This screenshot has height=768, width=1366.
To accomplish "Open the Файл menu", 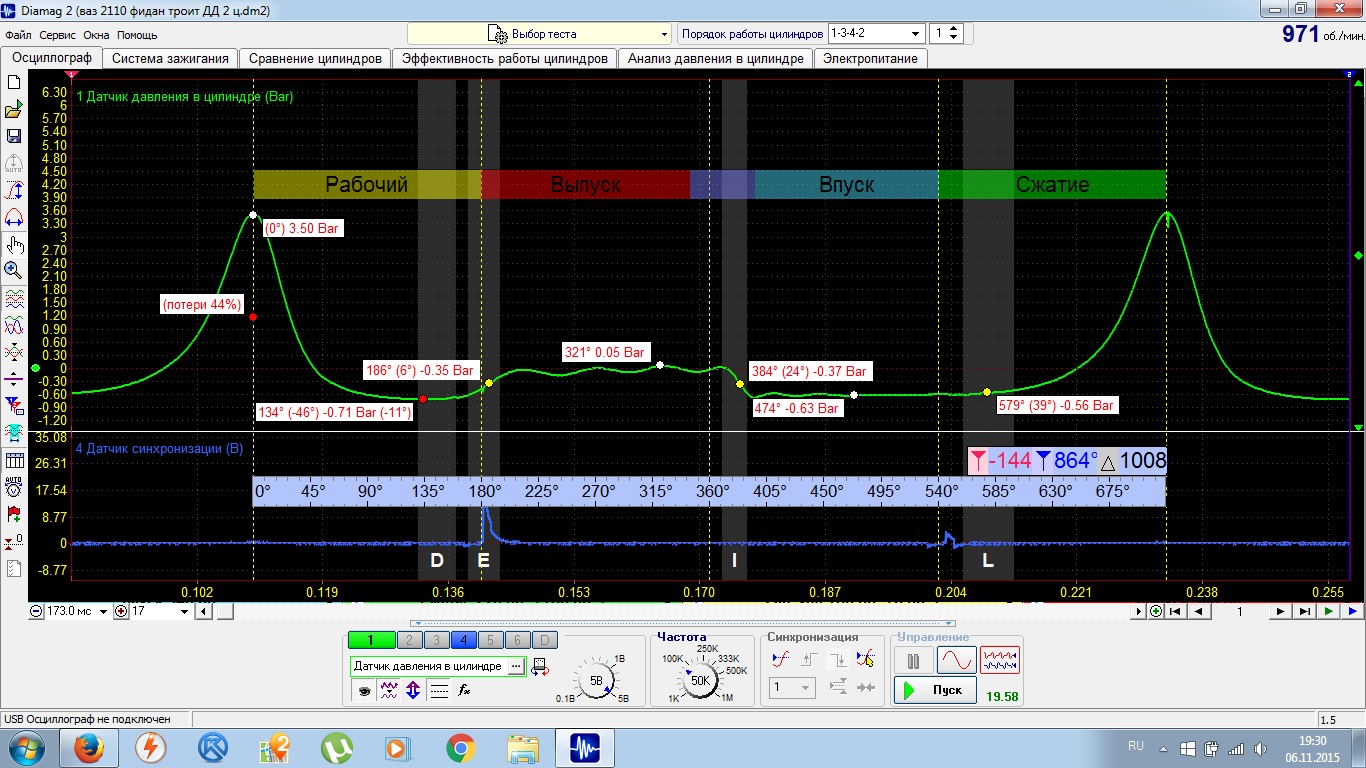I will click(18, 35).
